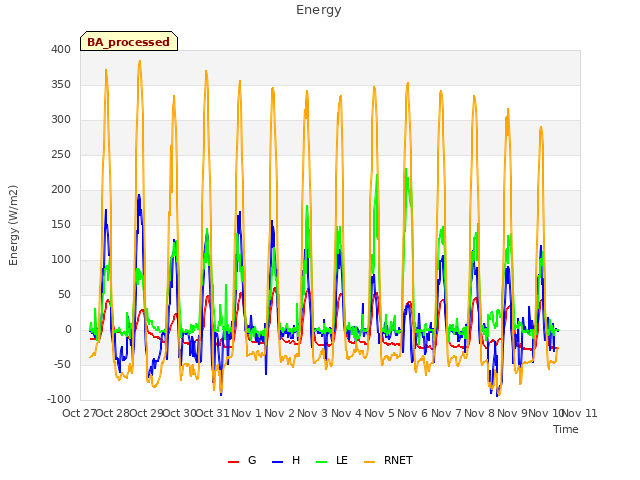Screen dimensions: 640x480
Task: Click the 0 y-axis tick label
Action: (68, 329)
